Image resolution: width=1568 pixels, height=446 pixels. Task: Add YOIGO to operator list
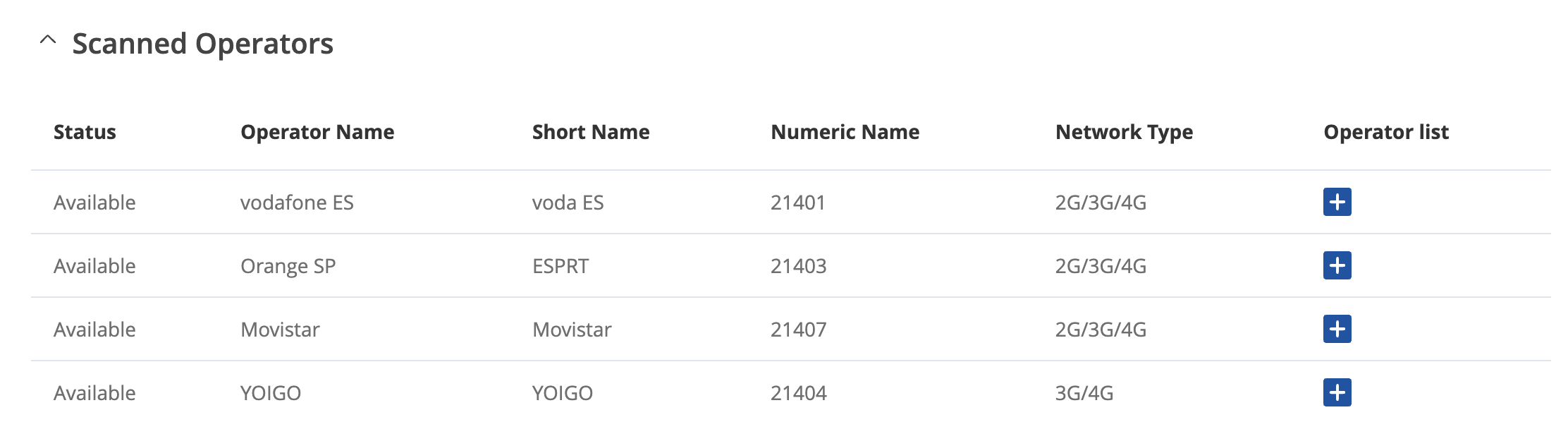pos(1337,392)
